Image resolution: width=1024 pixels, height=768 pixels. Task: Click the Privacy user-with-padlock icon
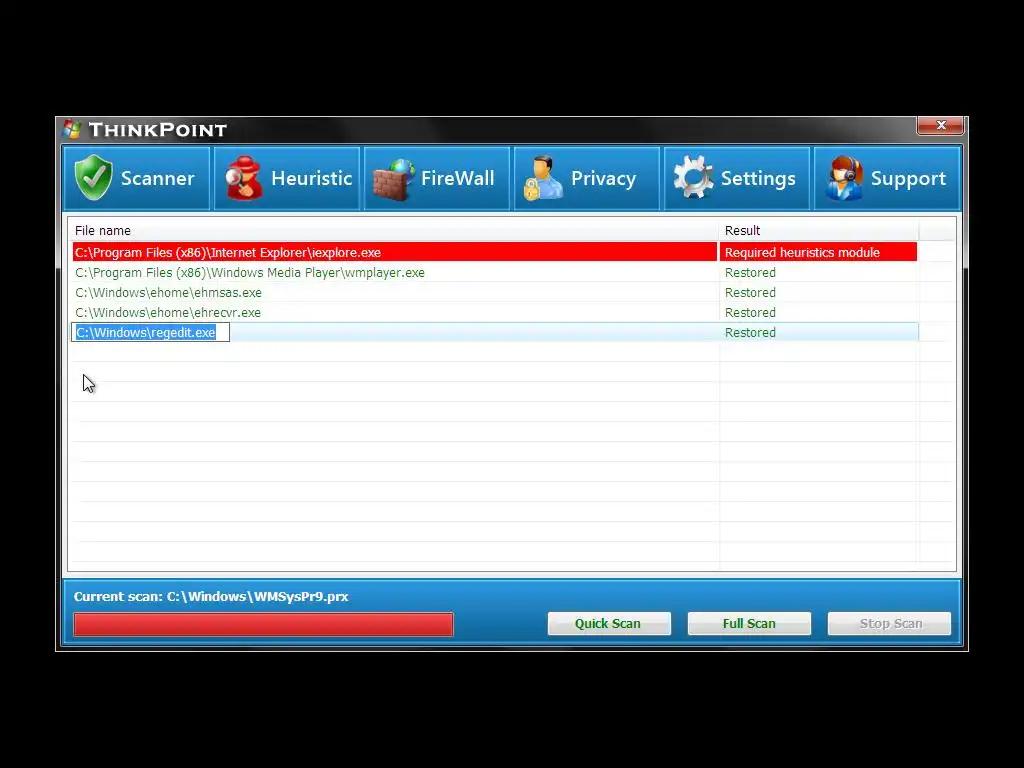(x=543, y=178)
